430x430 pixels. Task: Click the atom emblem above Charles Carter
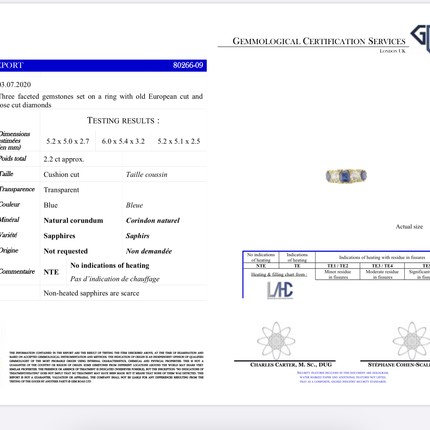[276, 341]
